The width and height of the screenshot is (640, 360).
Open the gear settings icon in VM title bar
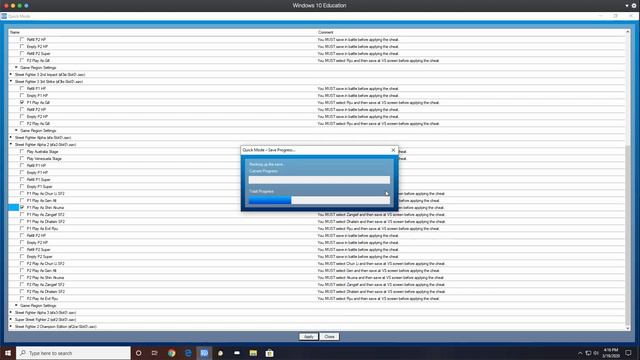634,6
